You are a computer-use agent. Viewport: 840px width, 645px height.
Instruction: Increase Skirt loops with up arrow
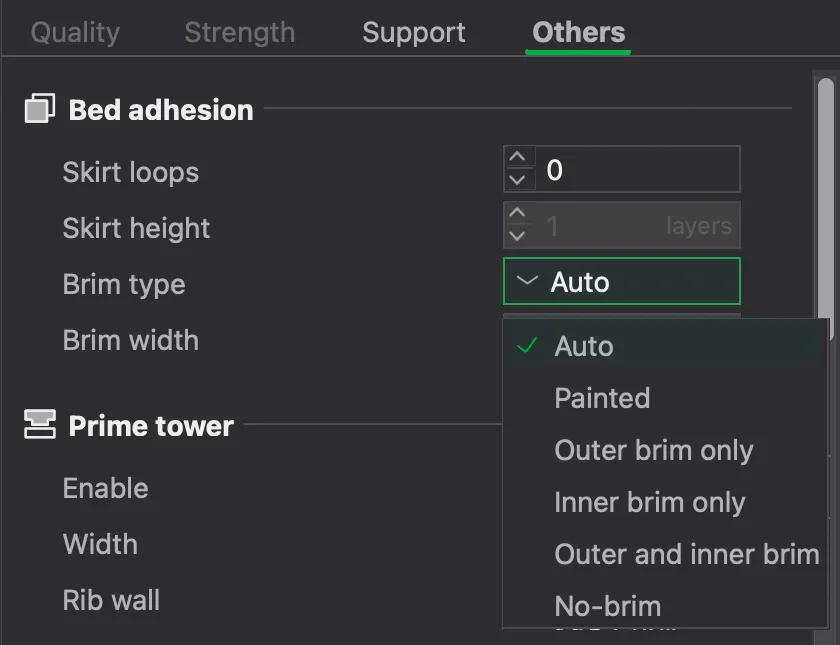(517, 157)
